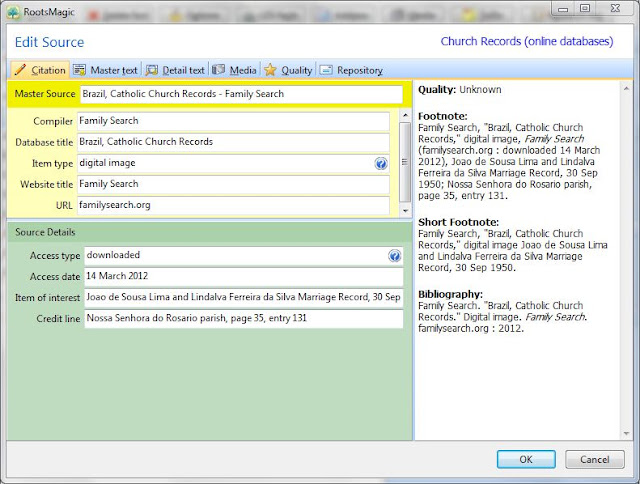Edit the Credit line field
The image size is (640, 484).
coord(244,318)
